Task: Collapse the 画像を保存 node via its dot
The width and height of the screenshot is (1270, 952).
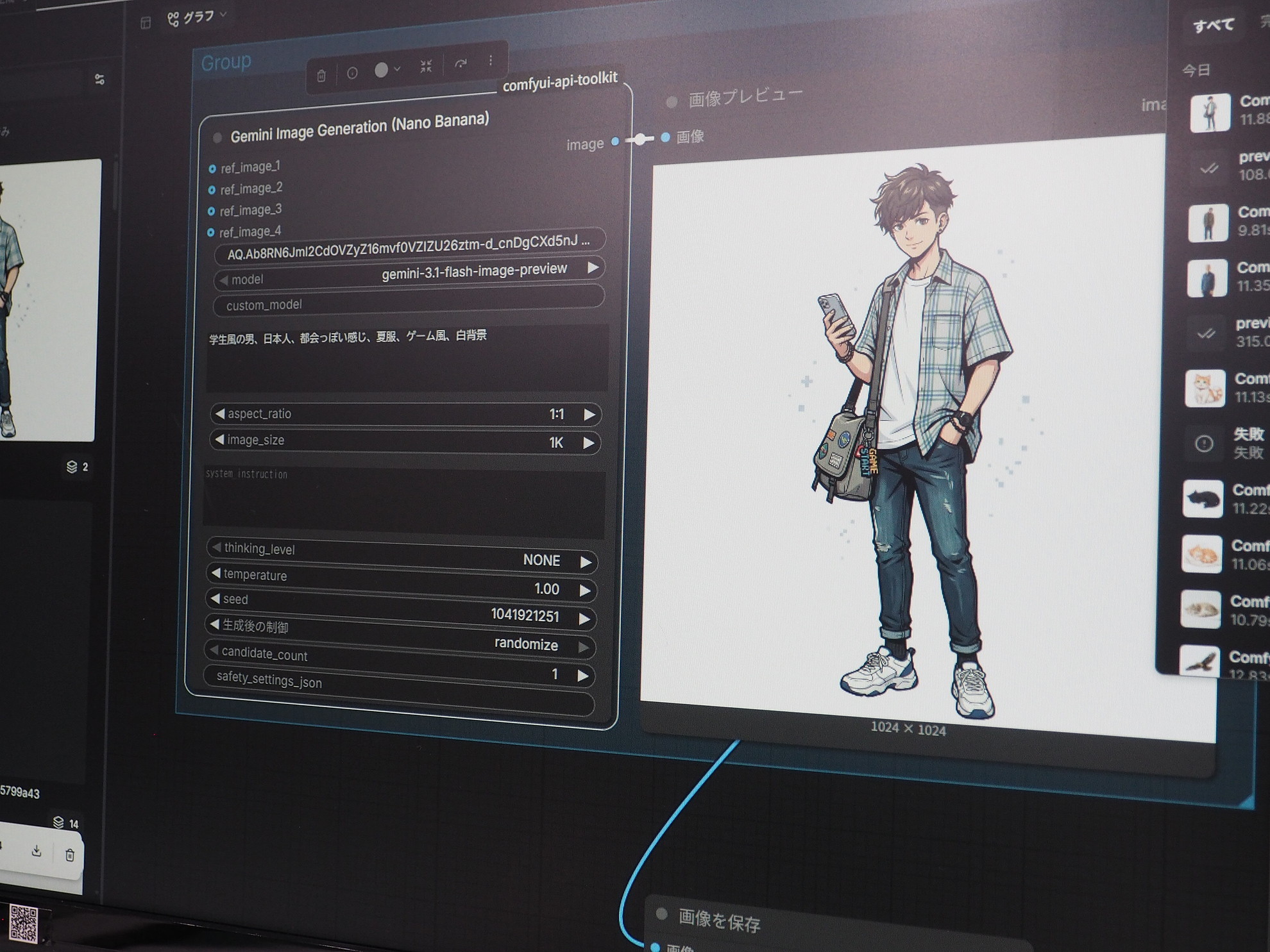Action: [x=662, y=914]
